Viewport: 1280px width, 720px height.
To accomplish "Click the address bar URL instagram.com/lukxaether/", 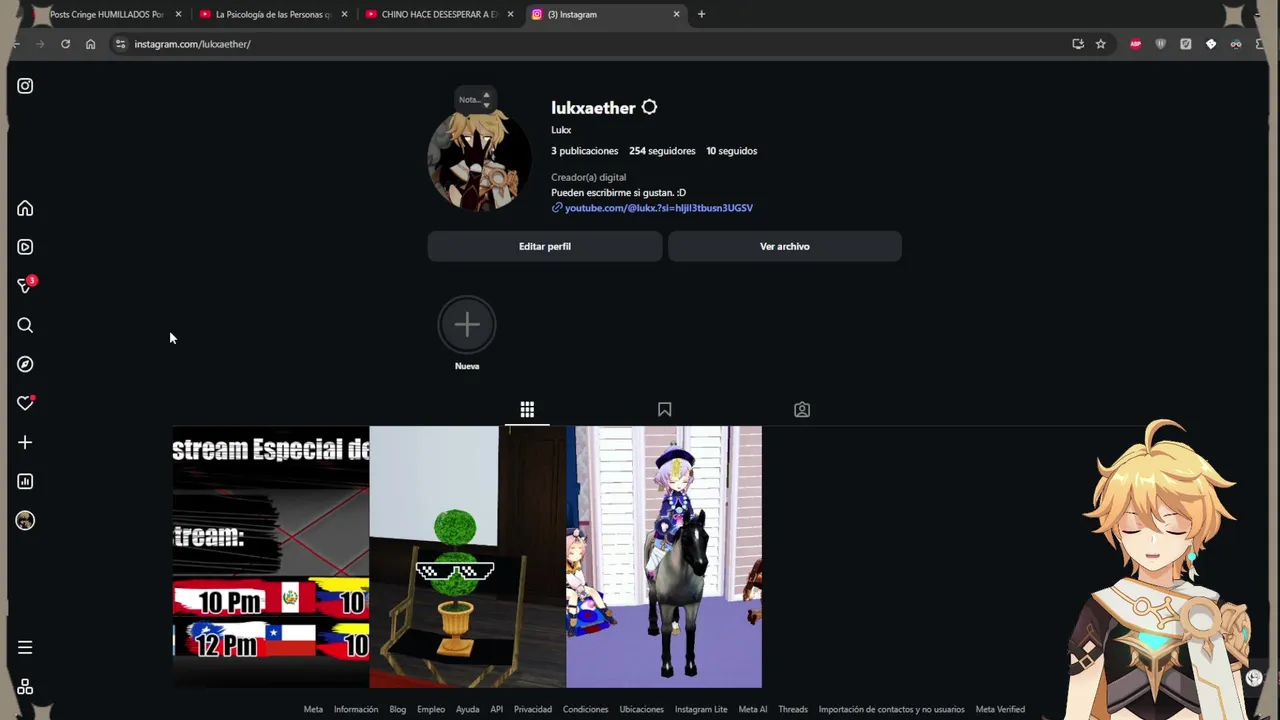I will pyautogui.click(x=193, y=44).
